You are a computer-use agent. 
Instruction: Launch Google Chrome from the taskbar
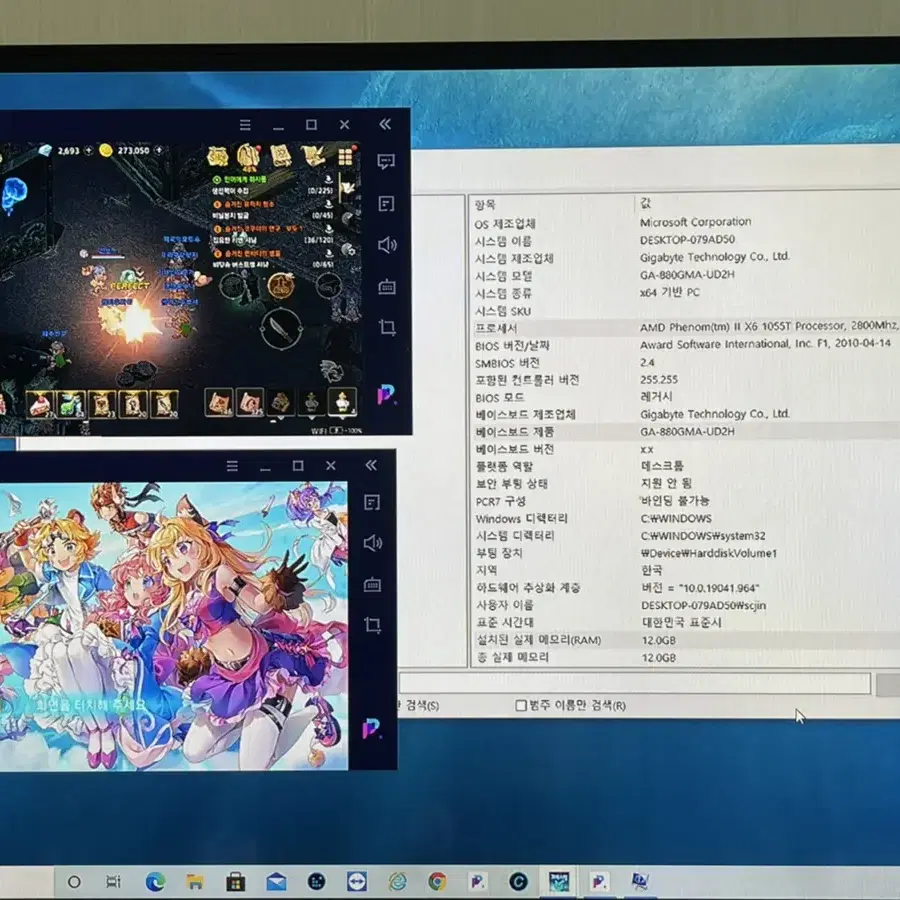pos(437,881)
